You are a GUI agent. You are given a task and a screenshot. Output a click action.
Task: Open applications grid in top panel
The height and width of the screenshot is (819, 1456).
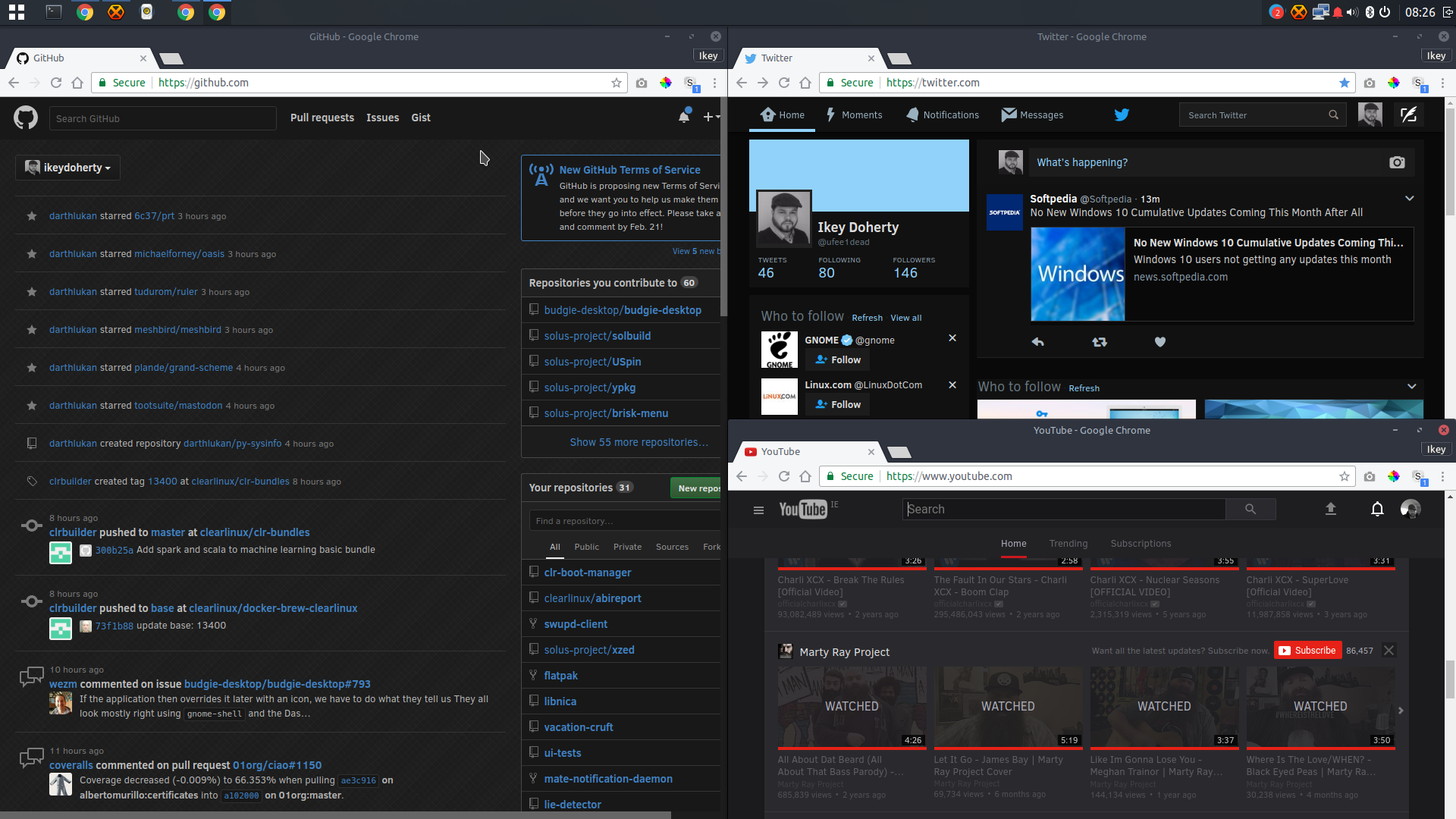17,12
